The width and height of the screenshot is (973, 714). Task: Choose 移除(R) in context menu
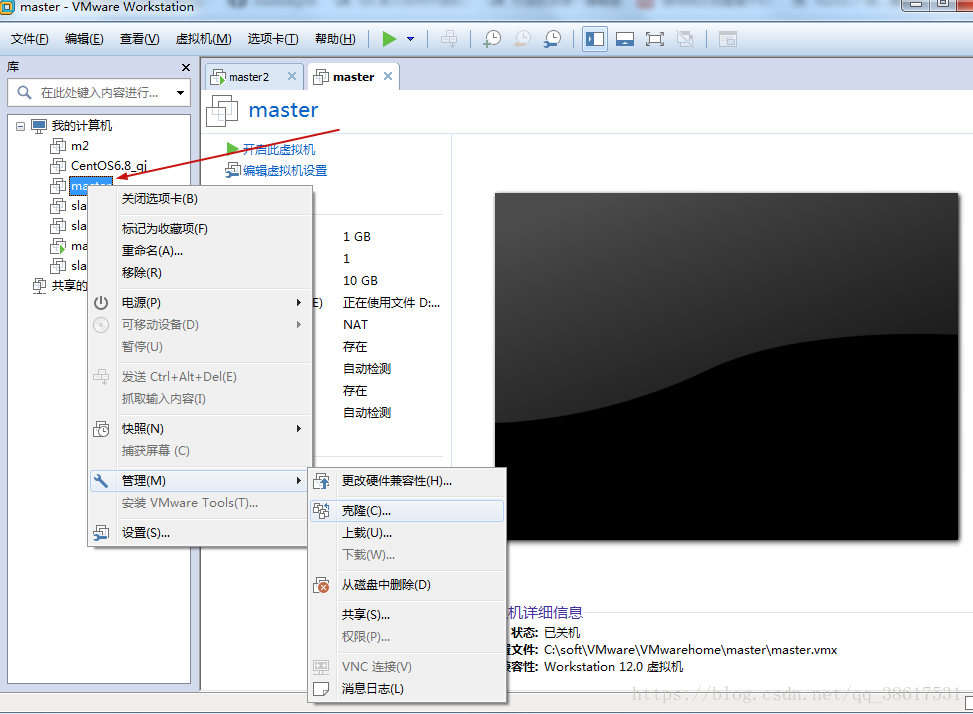pos(199,272)
